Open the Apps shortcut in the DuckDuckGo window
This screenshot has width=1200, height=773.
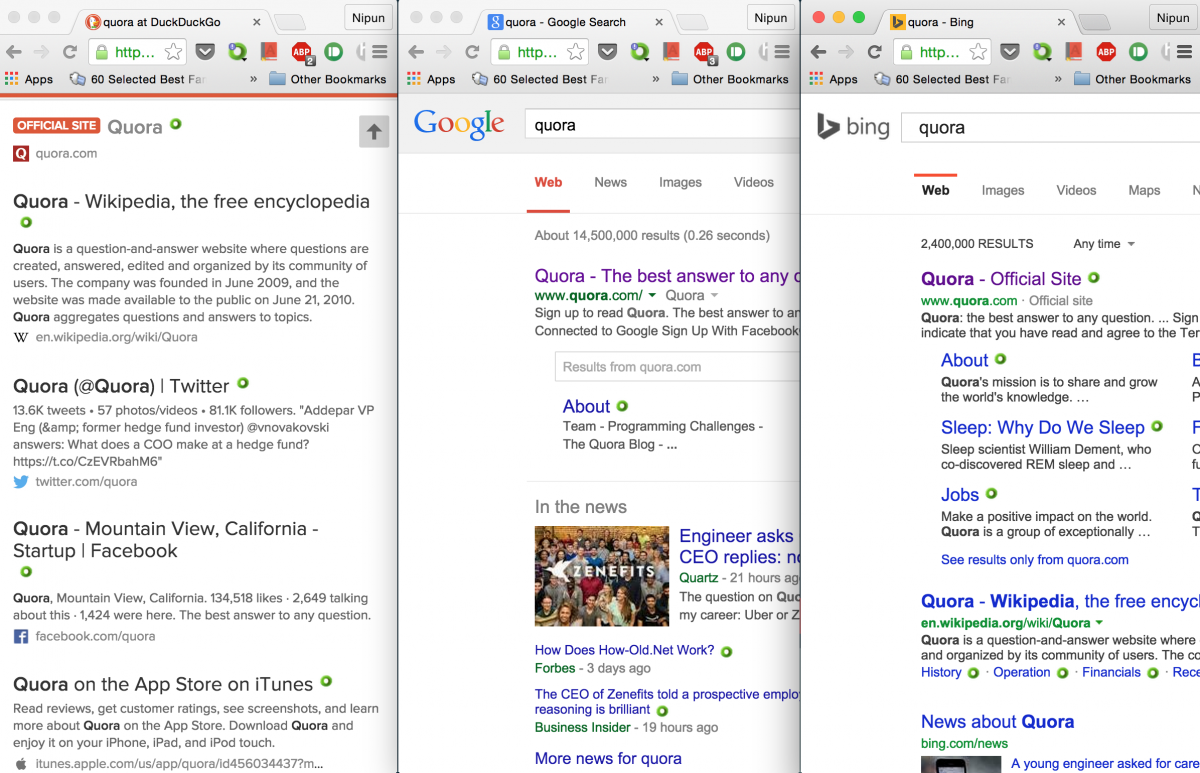[x=29, y=79]
